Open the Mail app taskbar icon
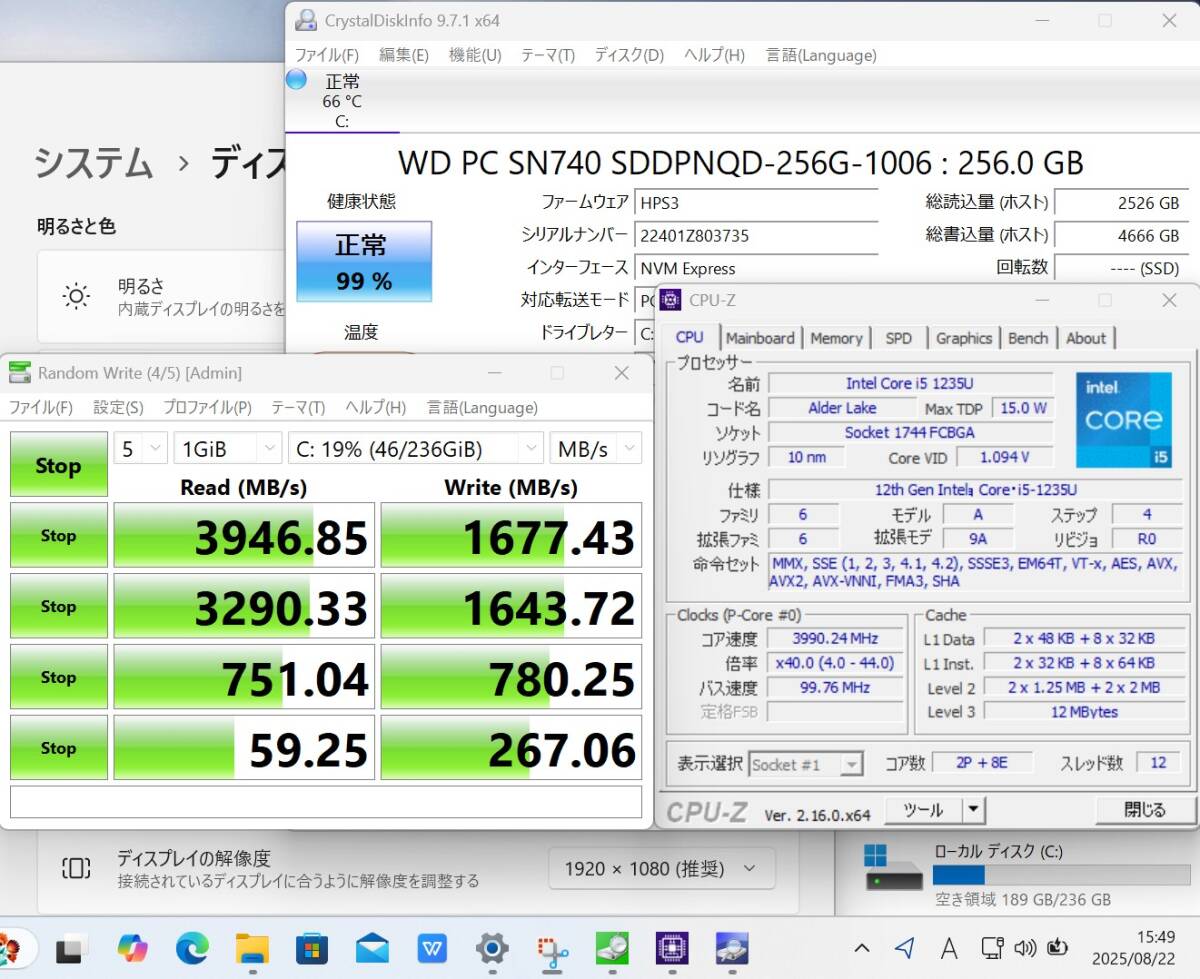 (x=372, y=947)
